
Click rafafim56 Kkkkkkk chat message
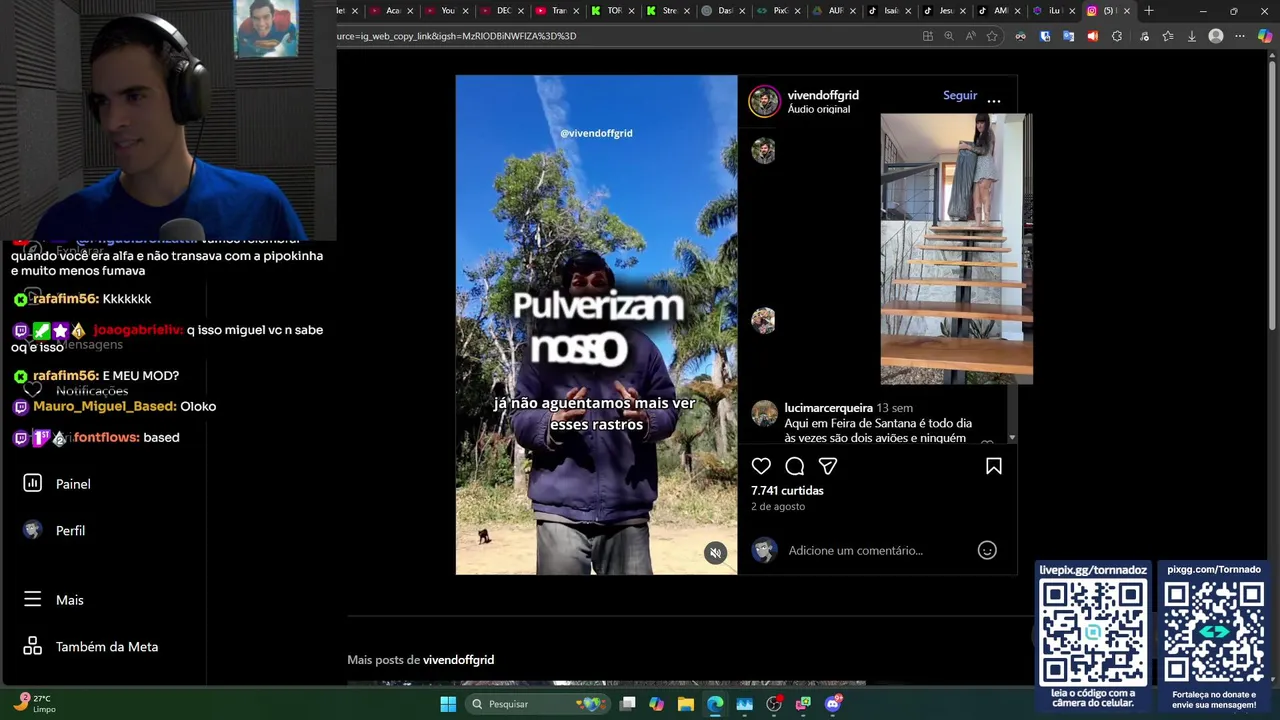point(82,299)
